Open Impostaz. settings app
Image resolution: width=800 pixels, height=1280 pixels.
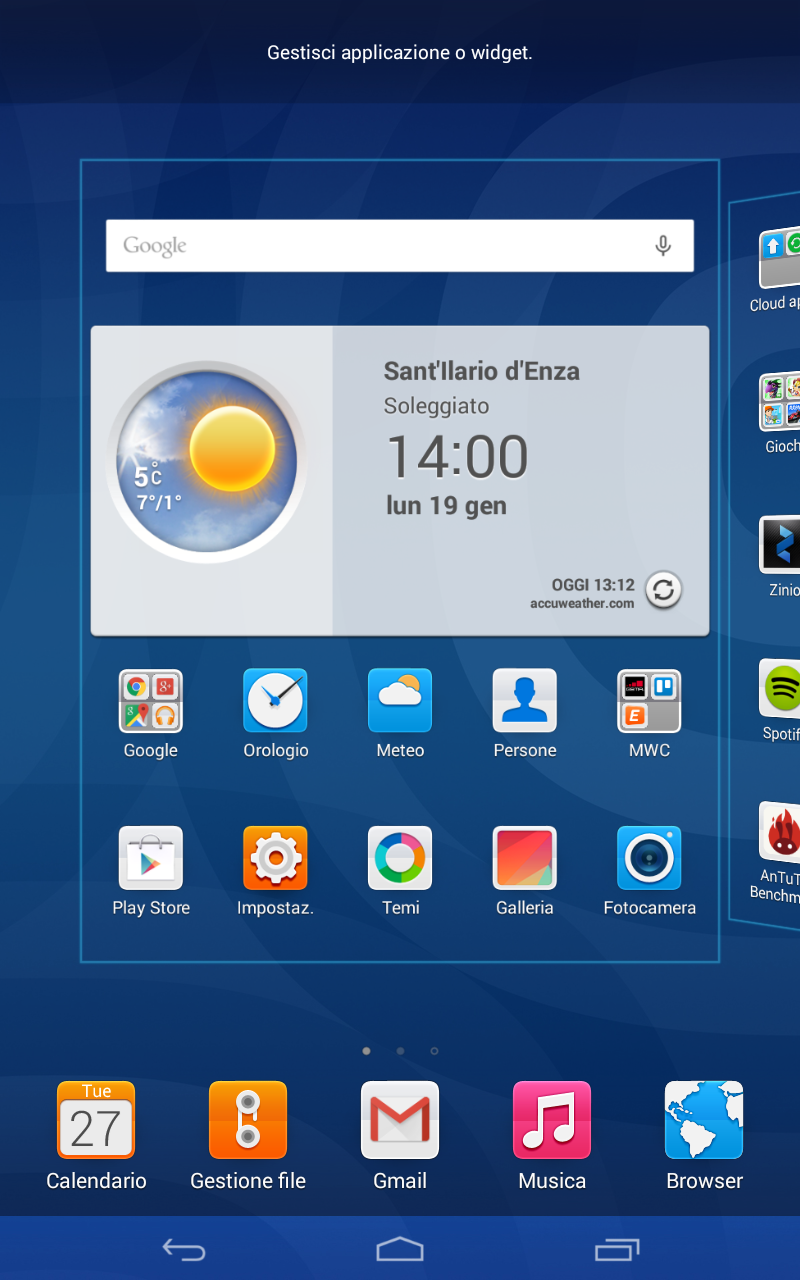pyautogui.click(x=275, y=858)
